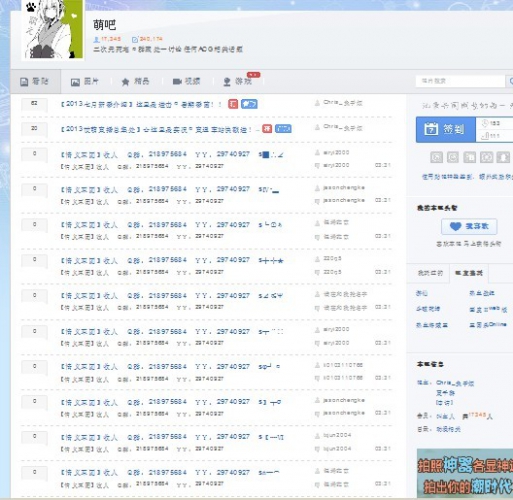
Task: Open the Chris_ moderator profile link in sidebar
Action: coord(455,383)
